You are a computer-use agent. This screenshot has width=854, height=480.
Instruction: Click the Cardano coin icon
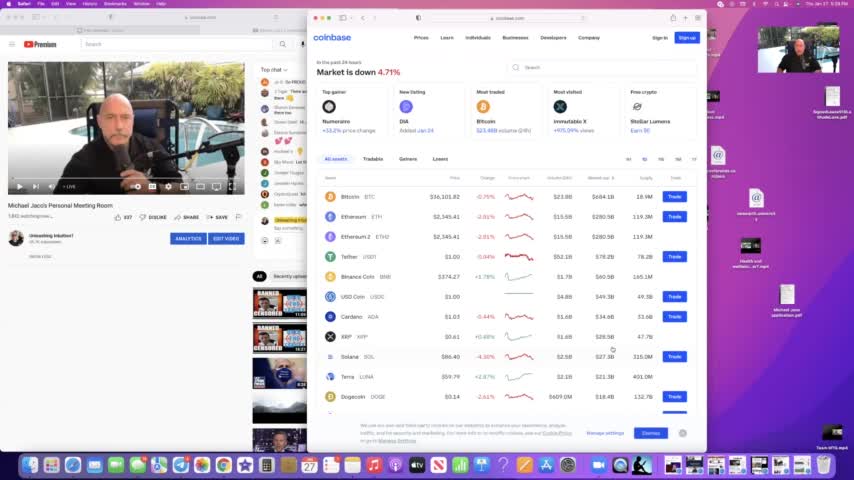(330, 317)
